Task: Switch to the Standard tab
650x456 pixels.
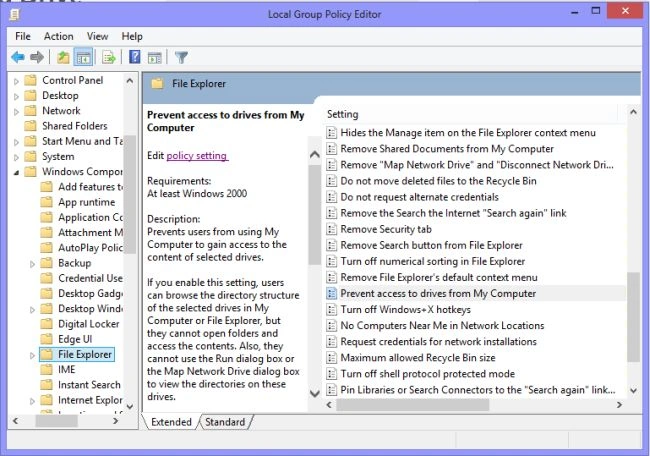Action: (225, 422)
